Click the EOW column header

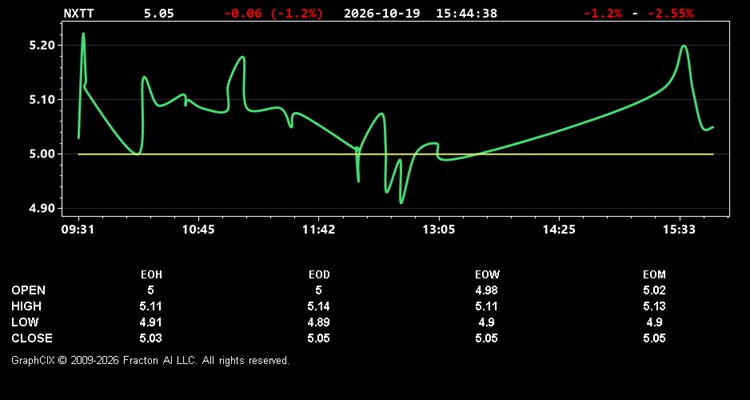(487, 275)
